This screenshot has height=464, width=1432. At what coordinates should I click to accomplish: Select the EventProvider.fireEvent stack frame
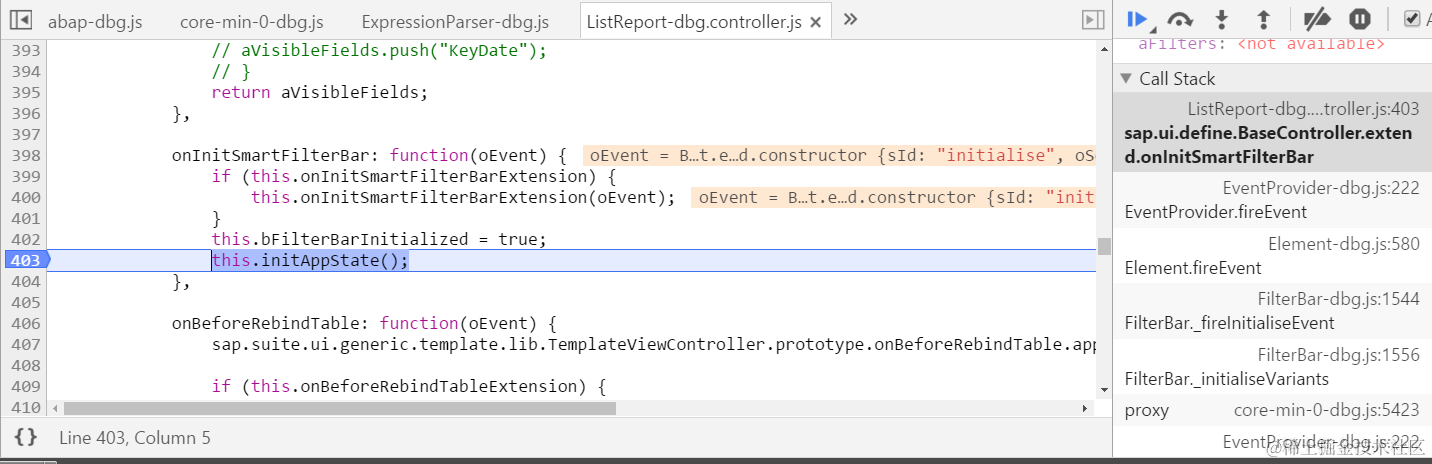click(x=1272, y=200)
